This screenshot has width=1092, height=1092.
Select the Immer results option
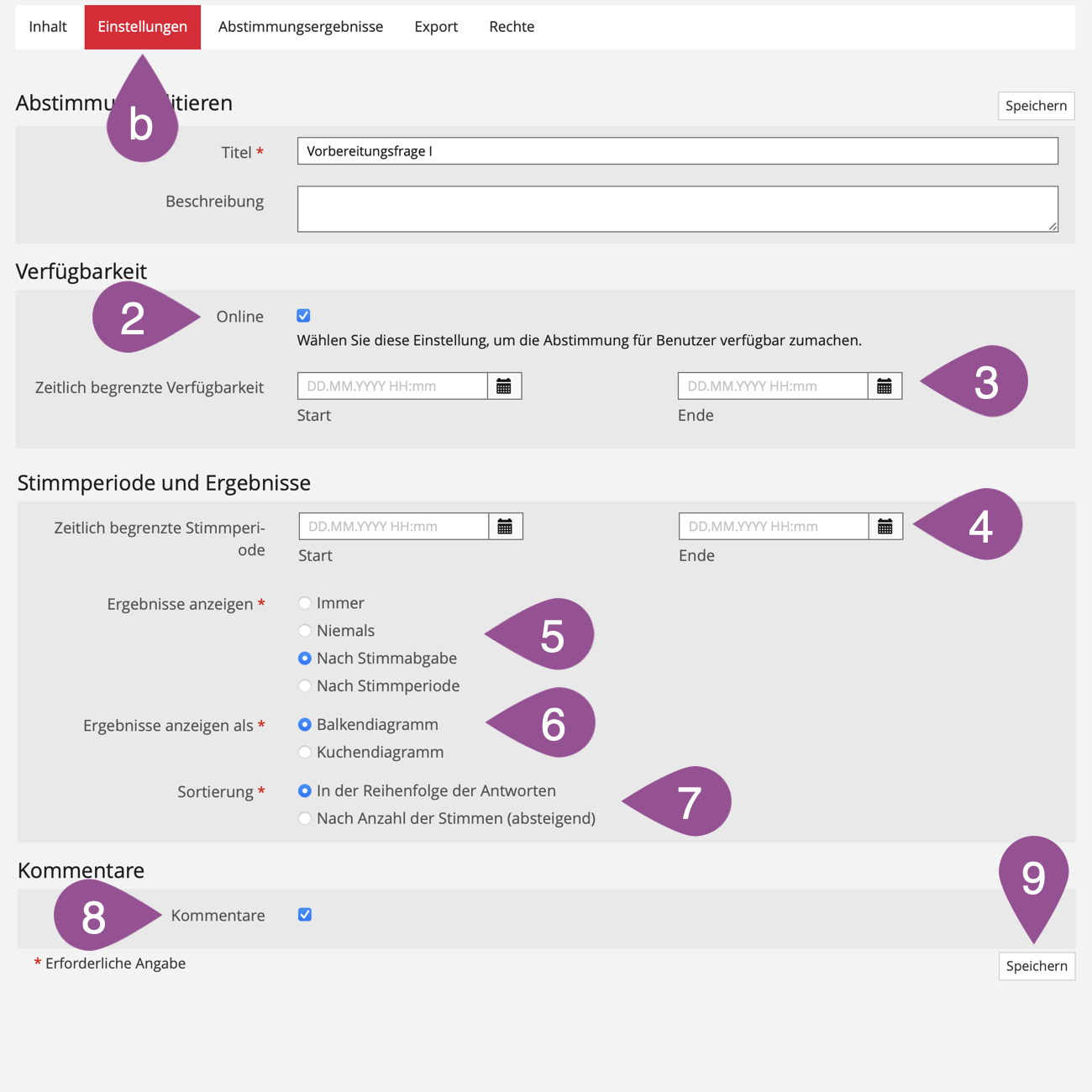[305, 603]
